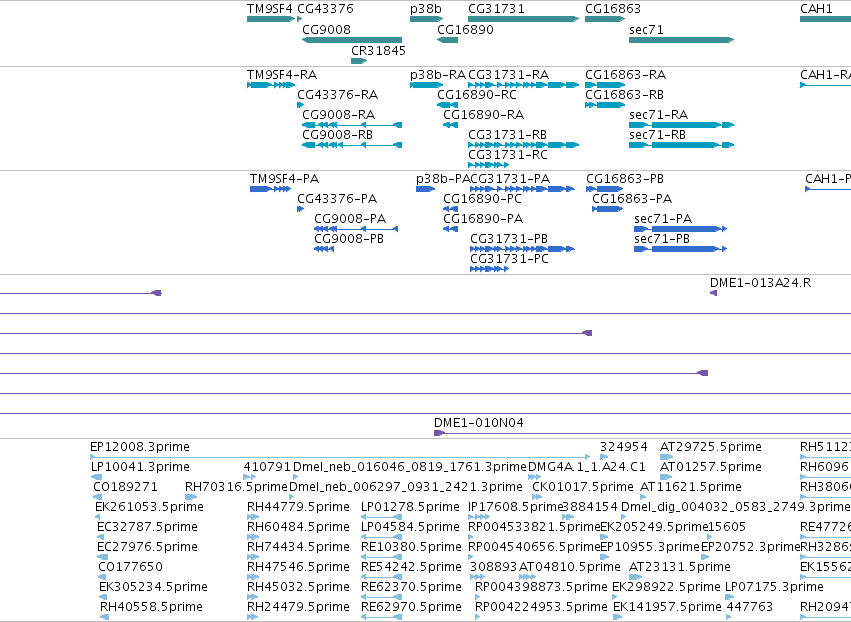This screenshot has height=622, width=851.
Task: Click EST RH40558.5prime
Action: point(104,617)
